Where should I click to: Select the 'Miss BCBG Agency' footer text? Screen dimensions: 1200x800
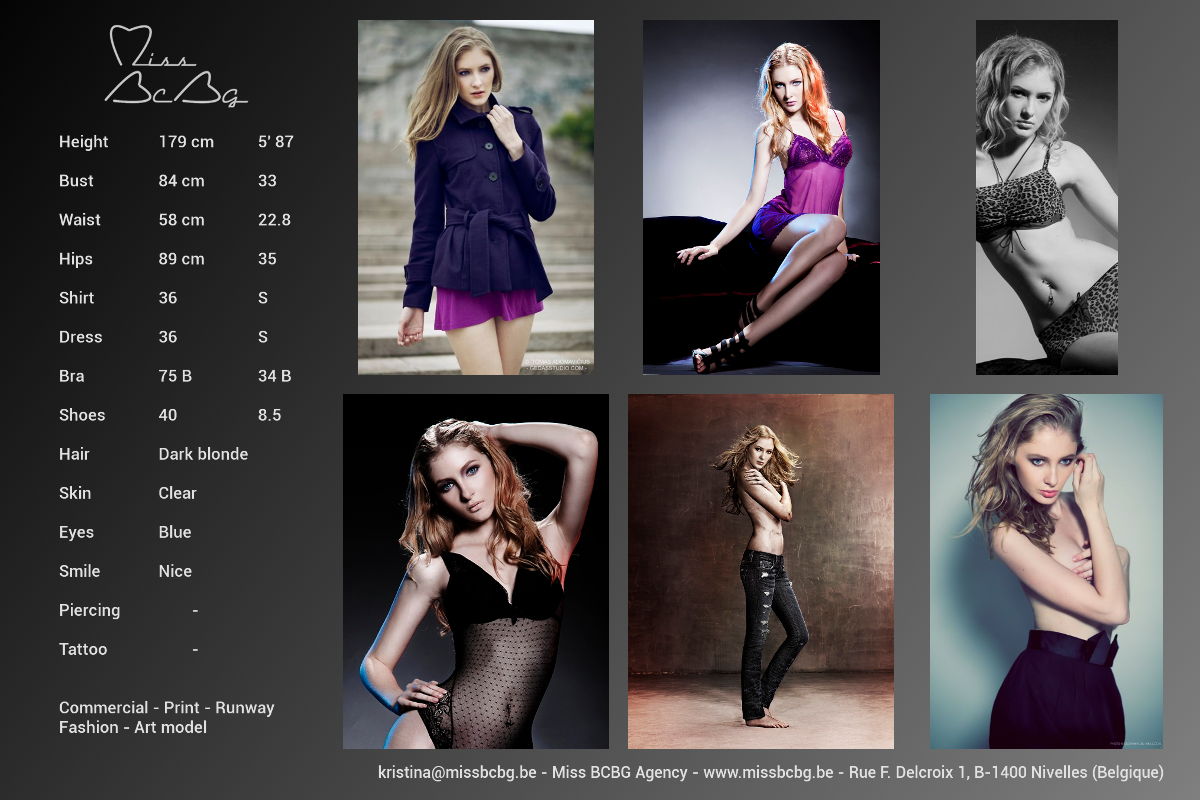click(x=620, y=772)
